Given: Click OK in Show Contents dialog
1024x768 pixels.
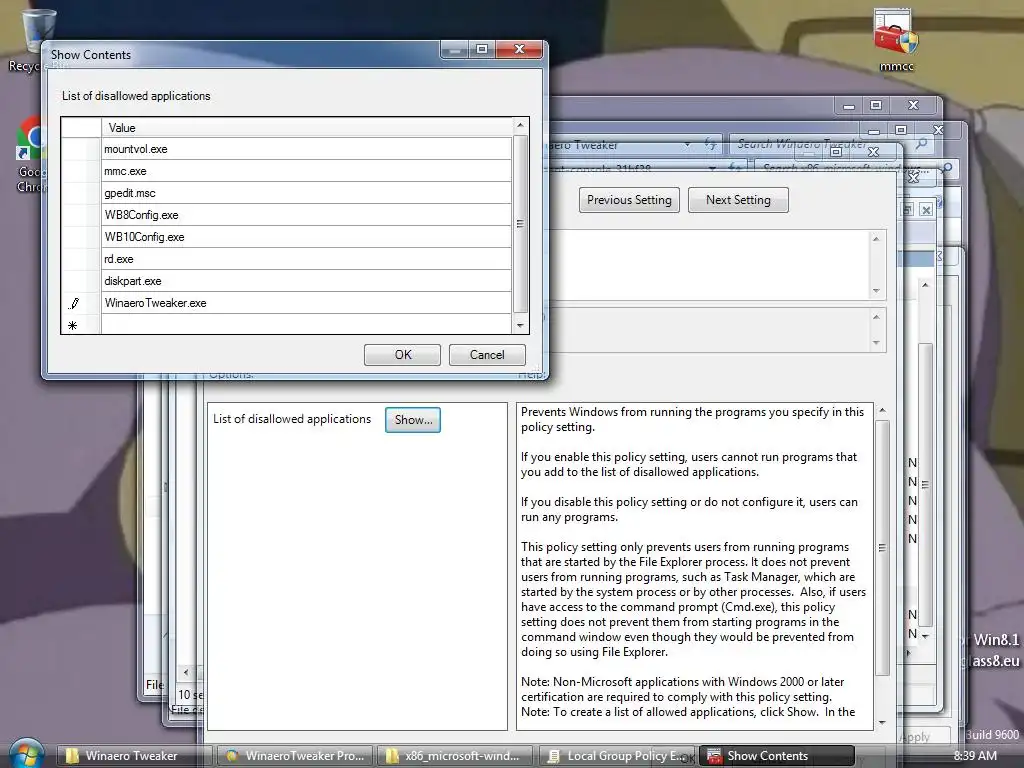Looking at the screenshot, I should (402, 355).
